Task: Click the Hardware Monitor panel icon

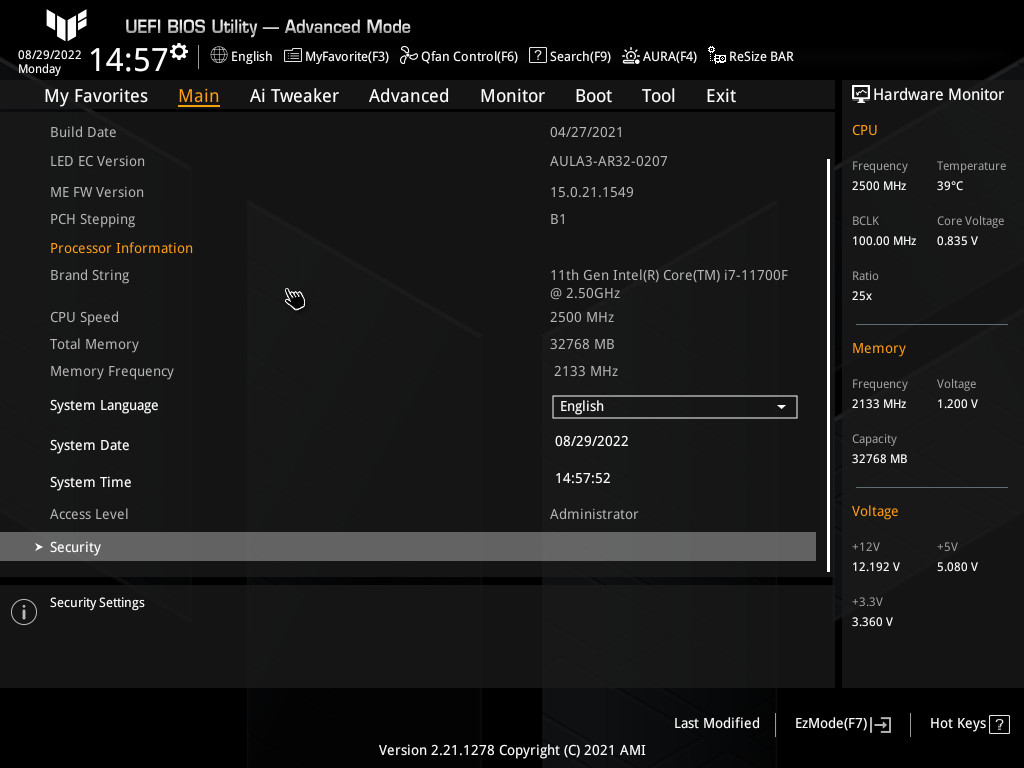Action: coord(861,93)
